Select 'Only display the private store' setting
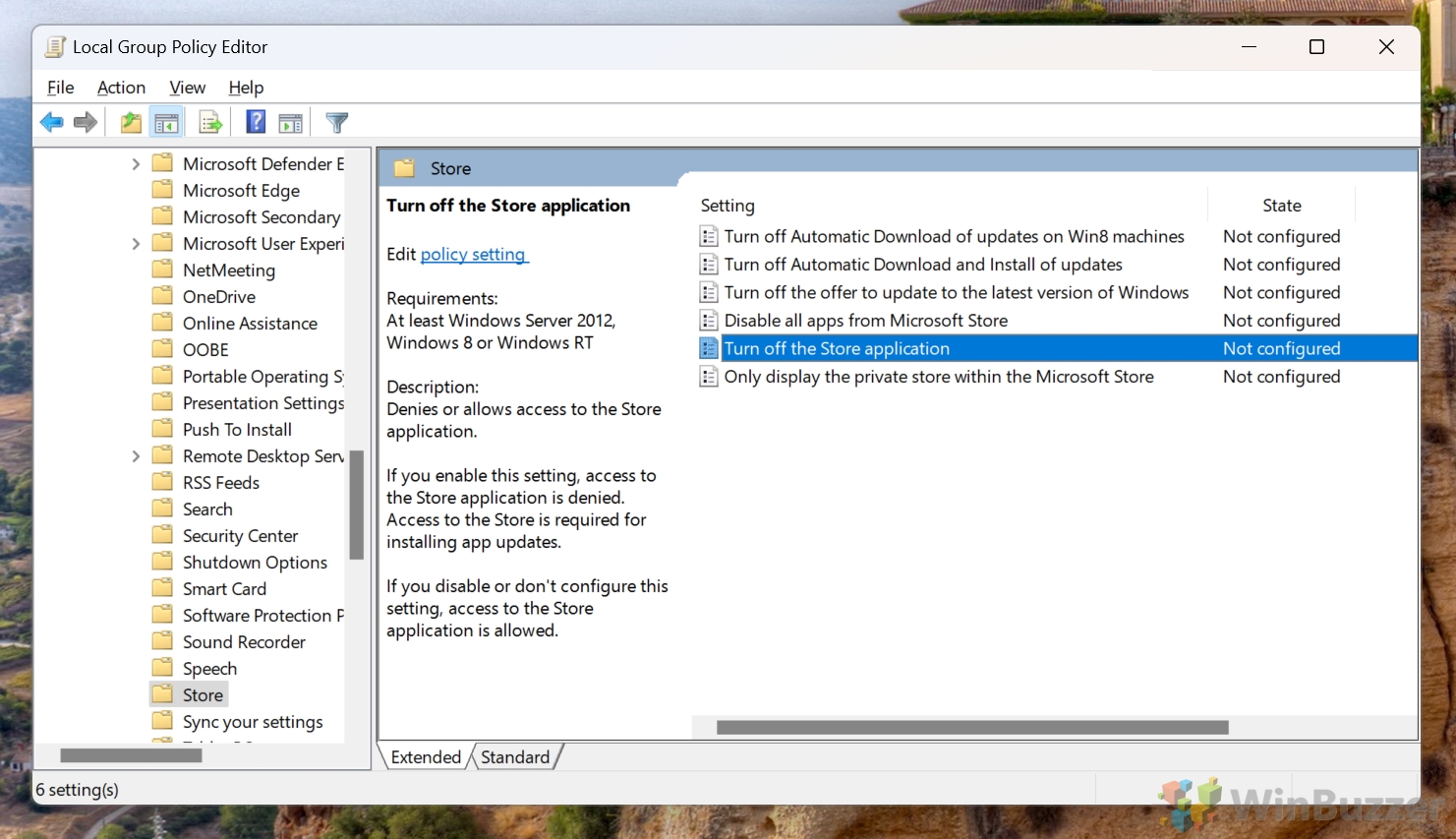This screenshot has width=1456, height=839. [x=939, y=377]
